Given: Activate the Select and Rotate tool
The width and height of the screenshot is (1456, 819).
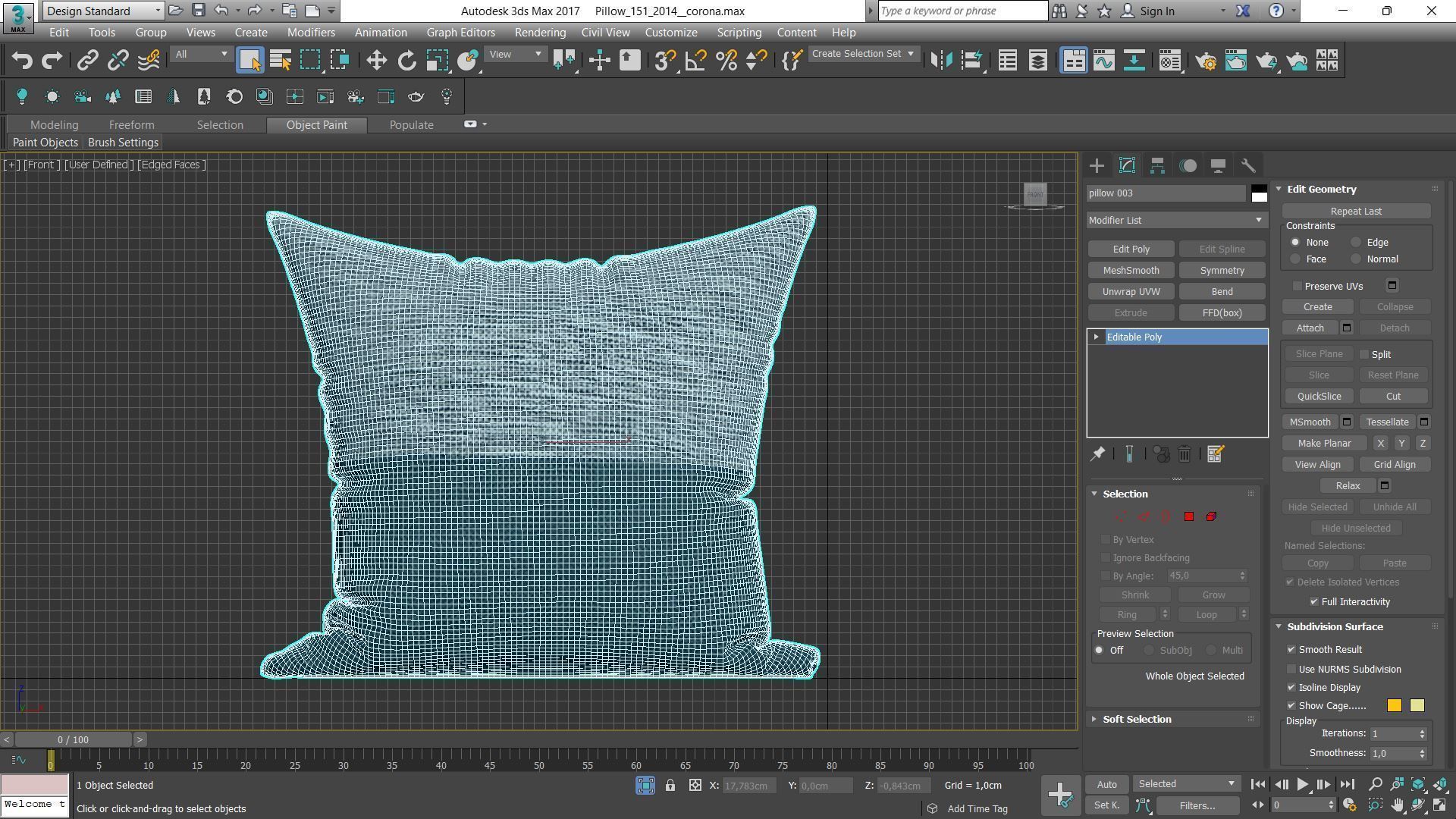Looking at the screenshot, I should [407, 61].
